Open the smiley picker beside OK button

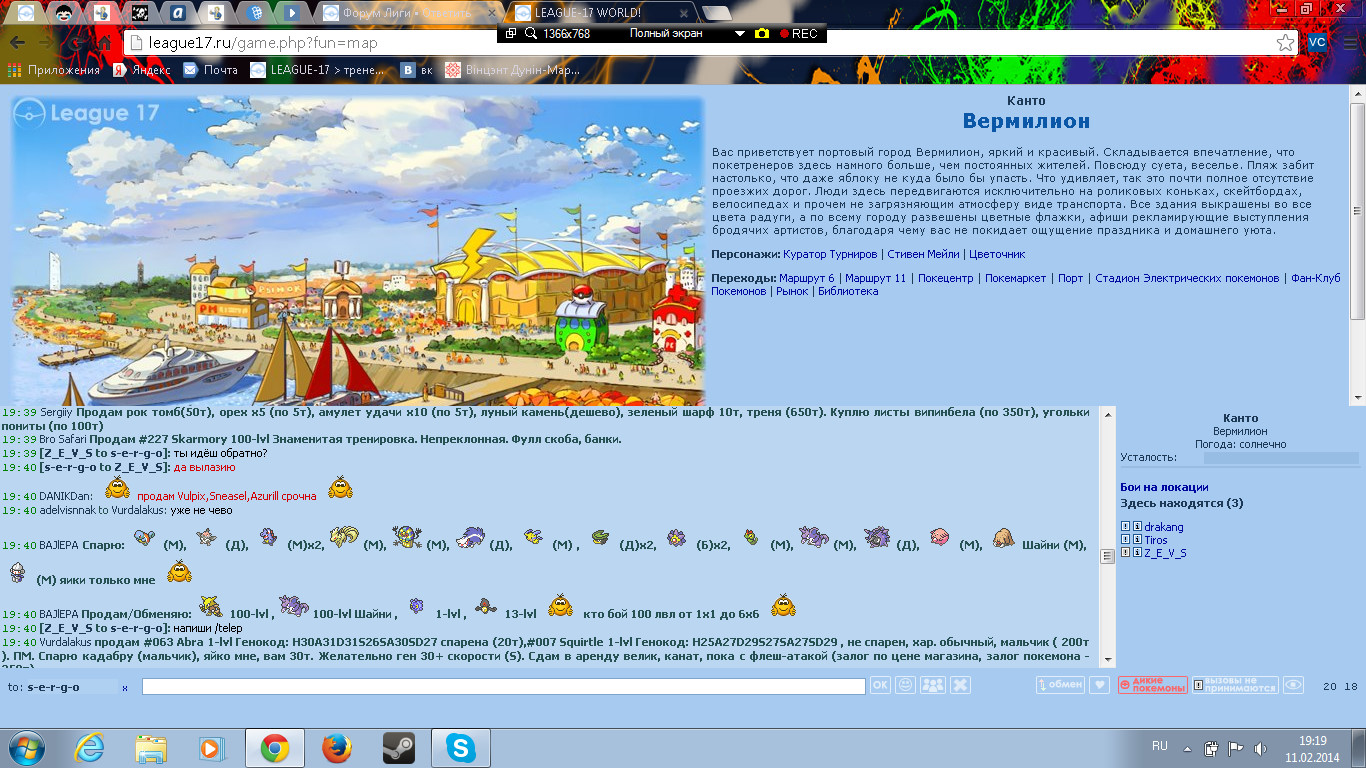[906, 685]
